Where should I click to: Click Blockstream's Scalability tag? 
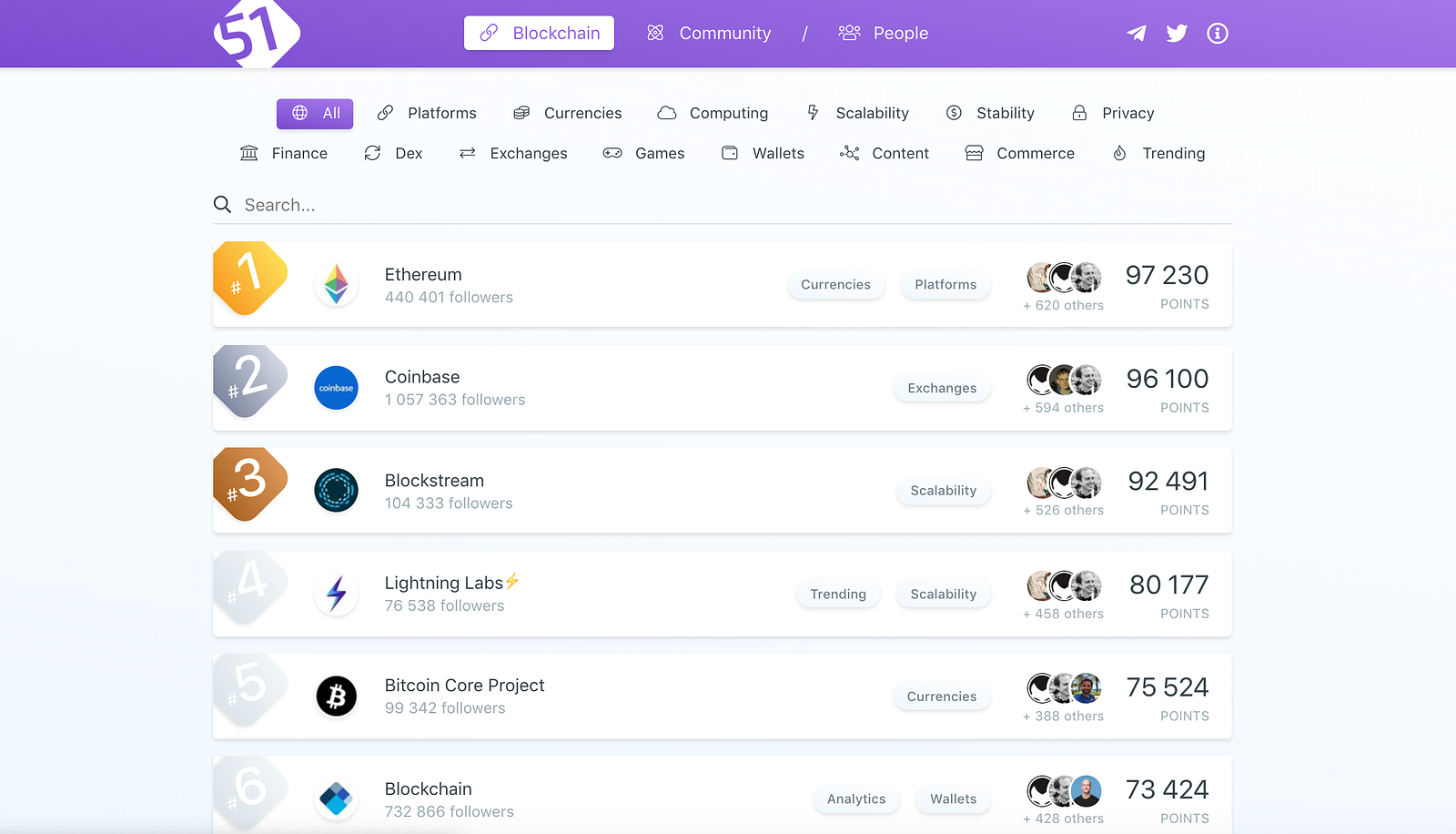click(944, 491)
